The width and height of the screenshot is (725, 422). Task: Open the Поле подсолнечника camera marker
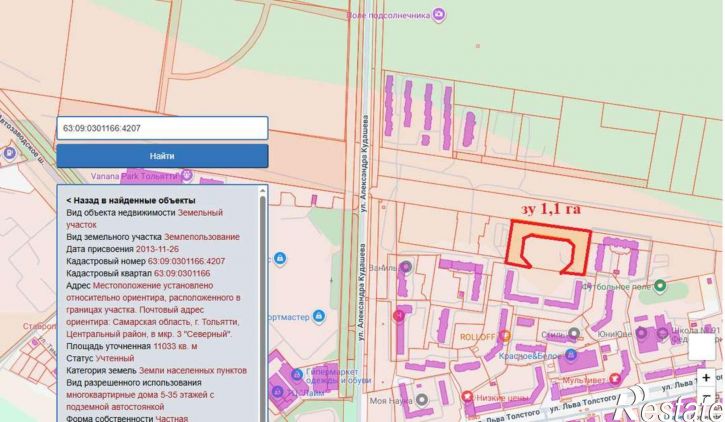pos(438,15)
